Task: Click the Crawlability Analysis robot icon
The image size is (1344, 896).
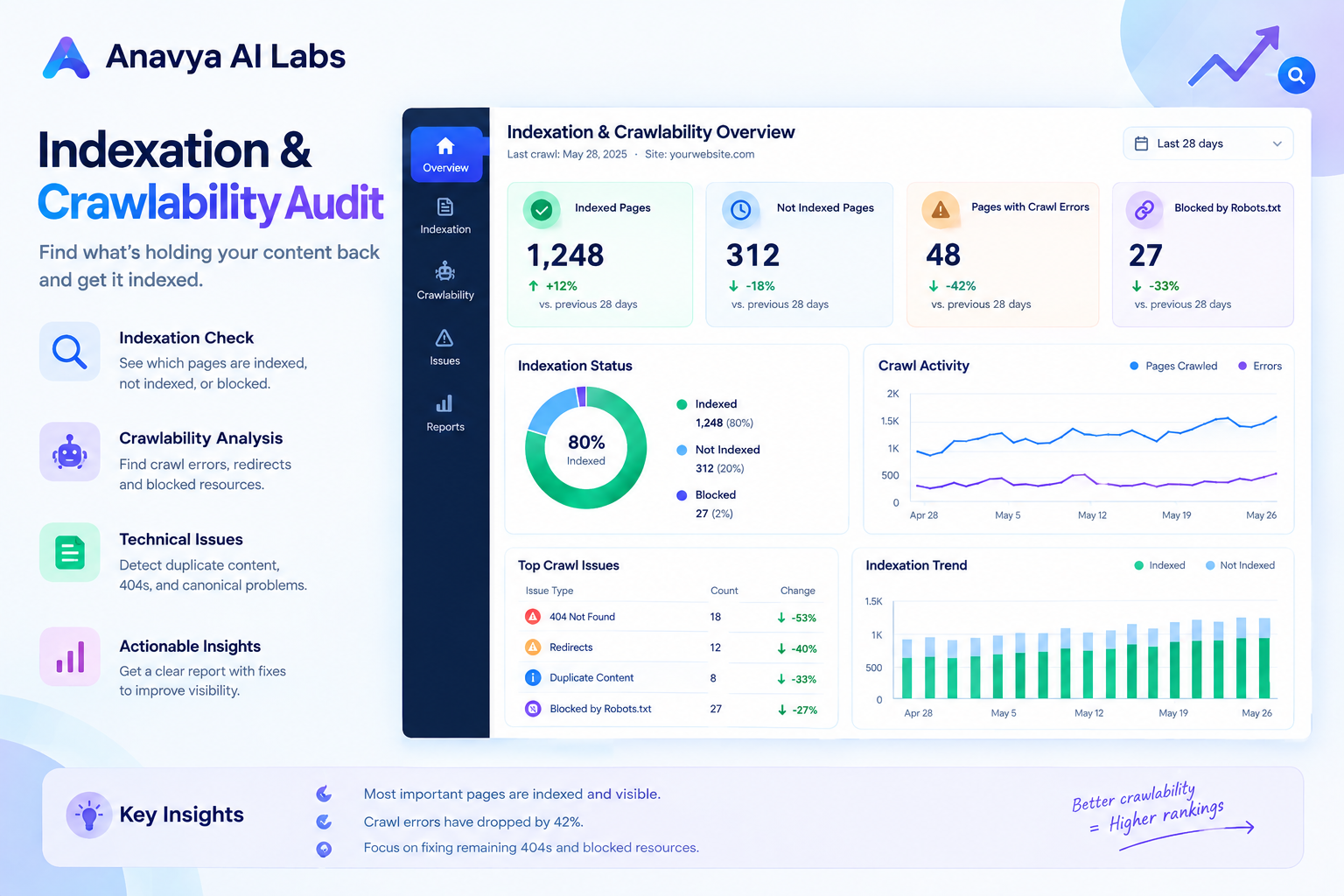Action: (70, 452)
